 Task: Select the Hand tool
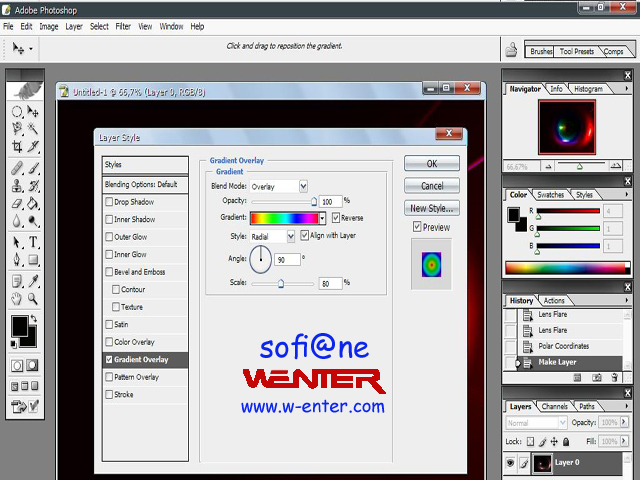17,298
